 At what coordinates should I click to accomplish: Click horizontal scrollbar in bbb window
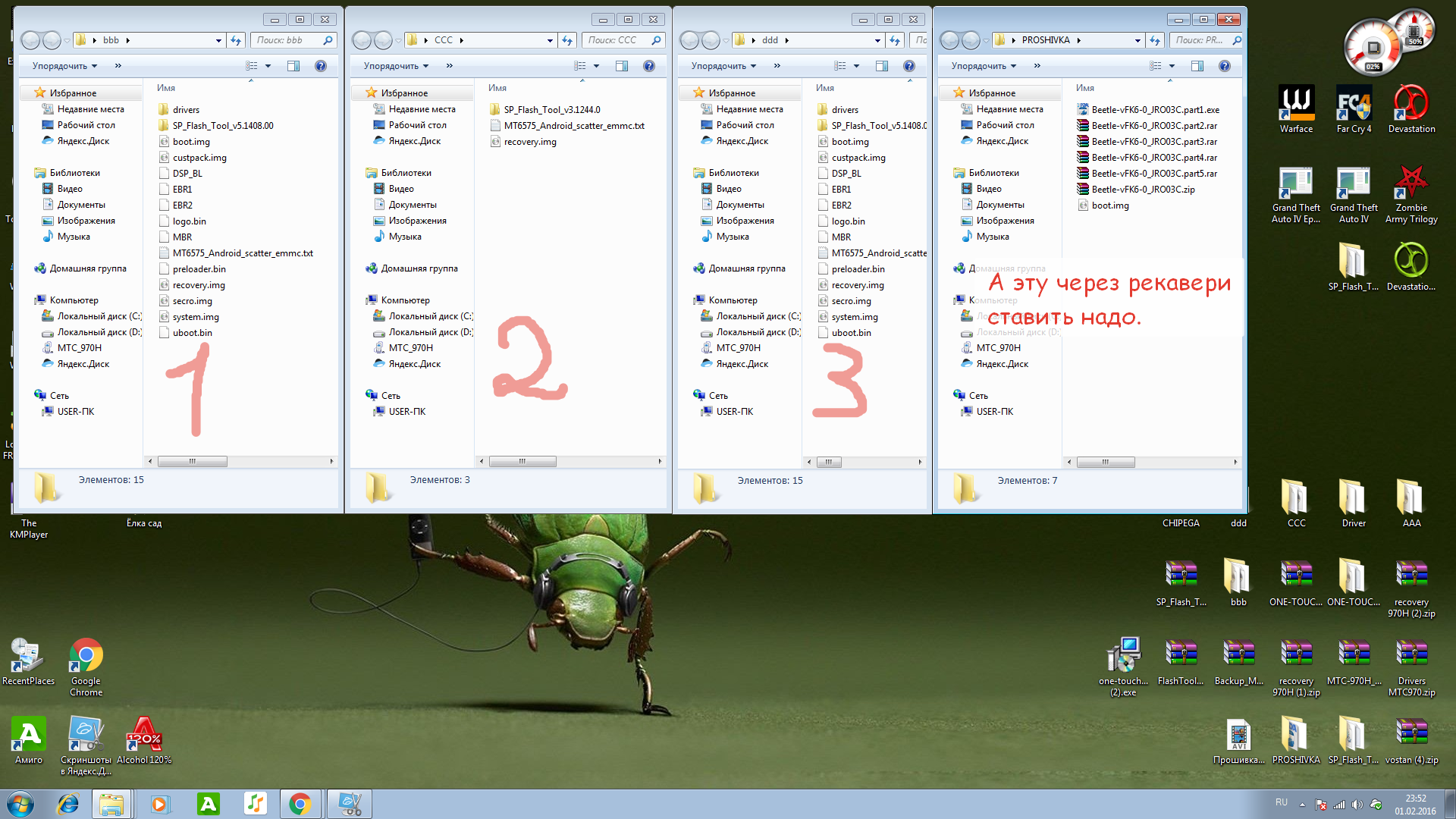click(193, 461)
